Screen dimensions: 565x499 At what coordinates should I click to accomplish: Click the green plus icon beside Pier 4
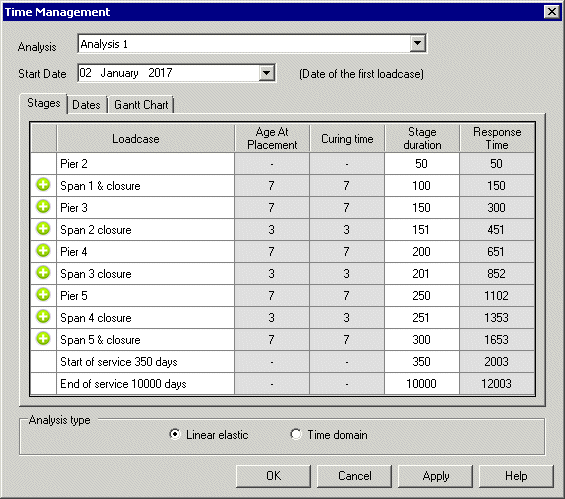pyautogui.click(x=43, y=251)
